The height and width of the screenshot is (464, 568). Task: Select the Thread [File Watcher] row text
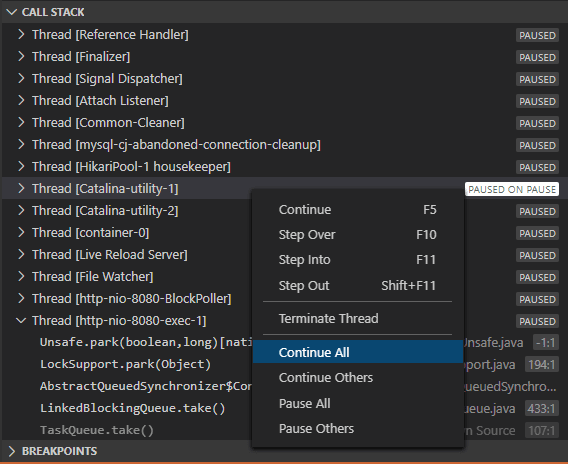coord(93,277)
